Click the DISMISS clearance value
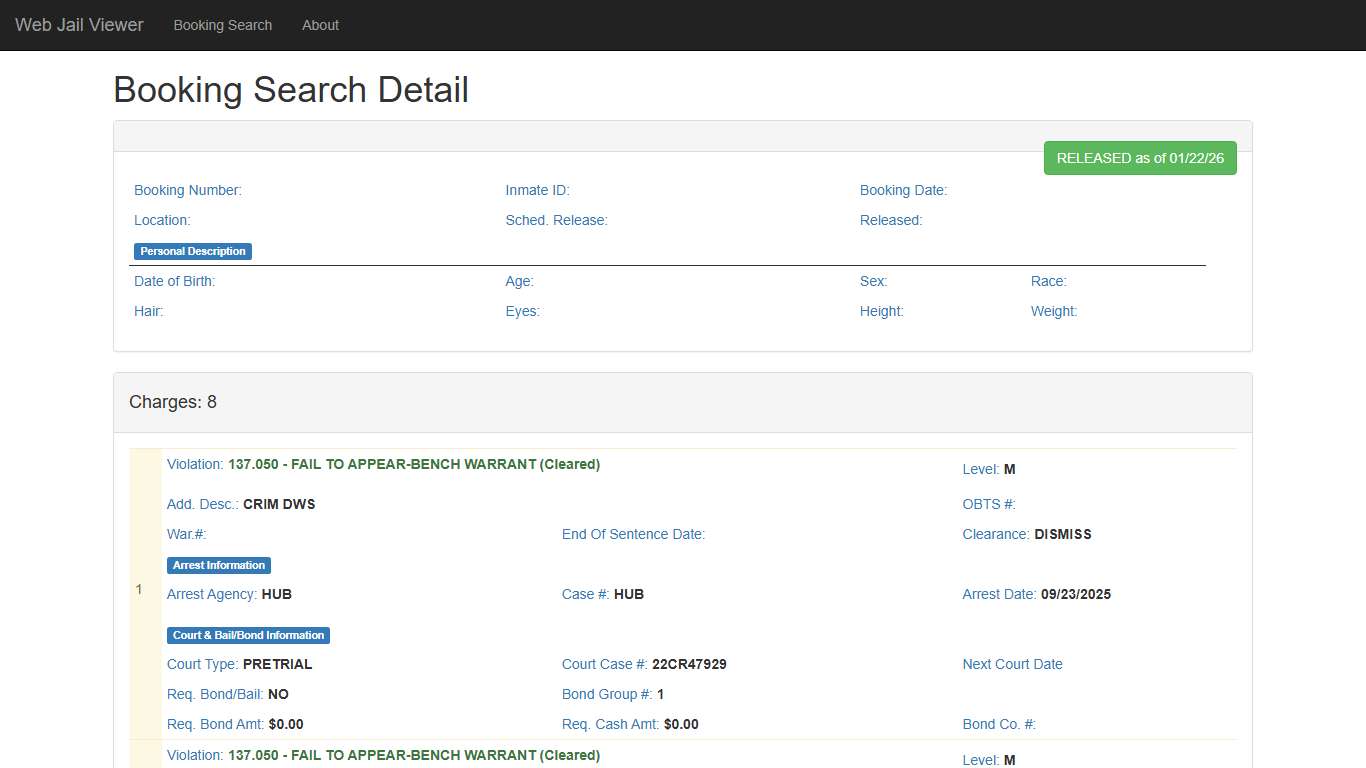The width and height of the screenshot is (1366, 768). coord(1062,534)
